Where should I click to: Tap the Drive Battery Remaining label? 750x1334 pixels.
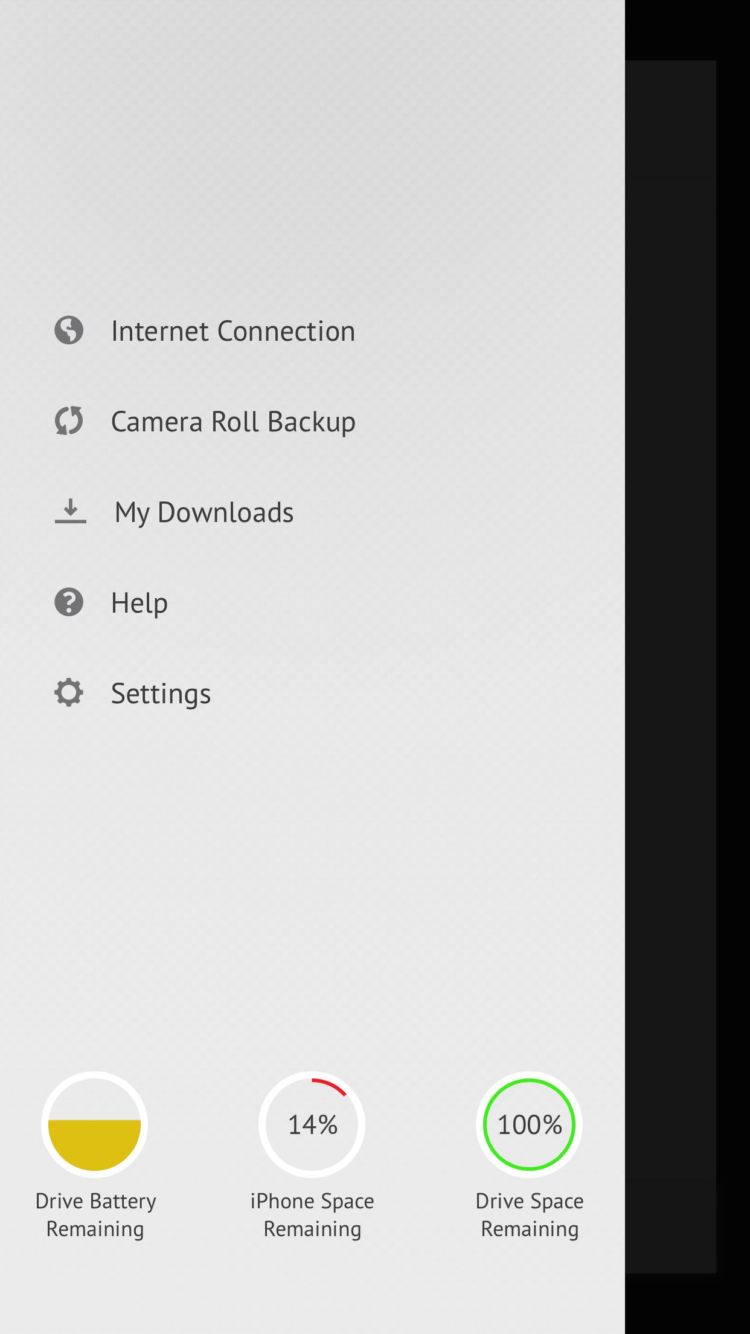pos(95,1215)
